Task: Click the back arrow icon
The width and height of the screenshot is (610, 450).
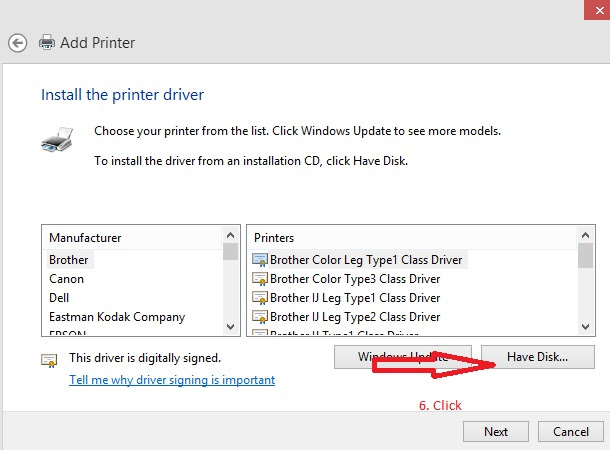Action: tap(18, 43)
